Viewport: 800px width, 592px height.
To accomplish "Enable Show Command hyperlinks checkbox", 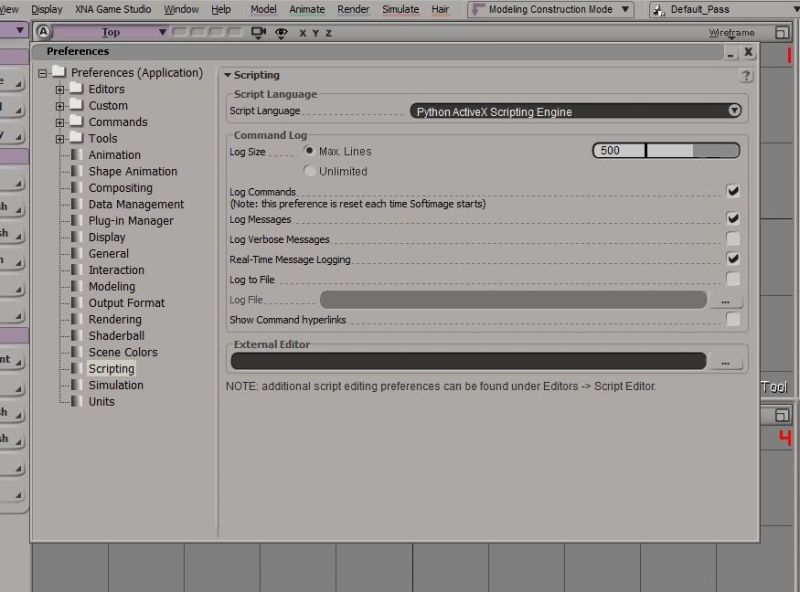I will [x=733, y=319].
